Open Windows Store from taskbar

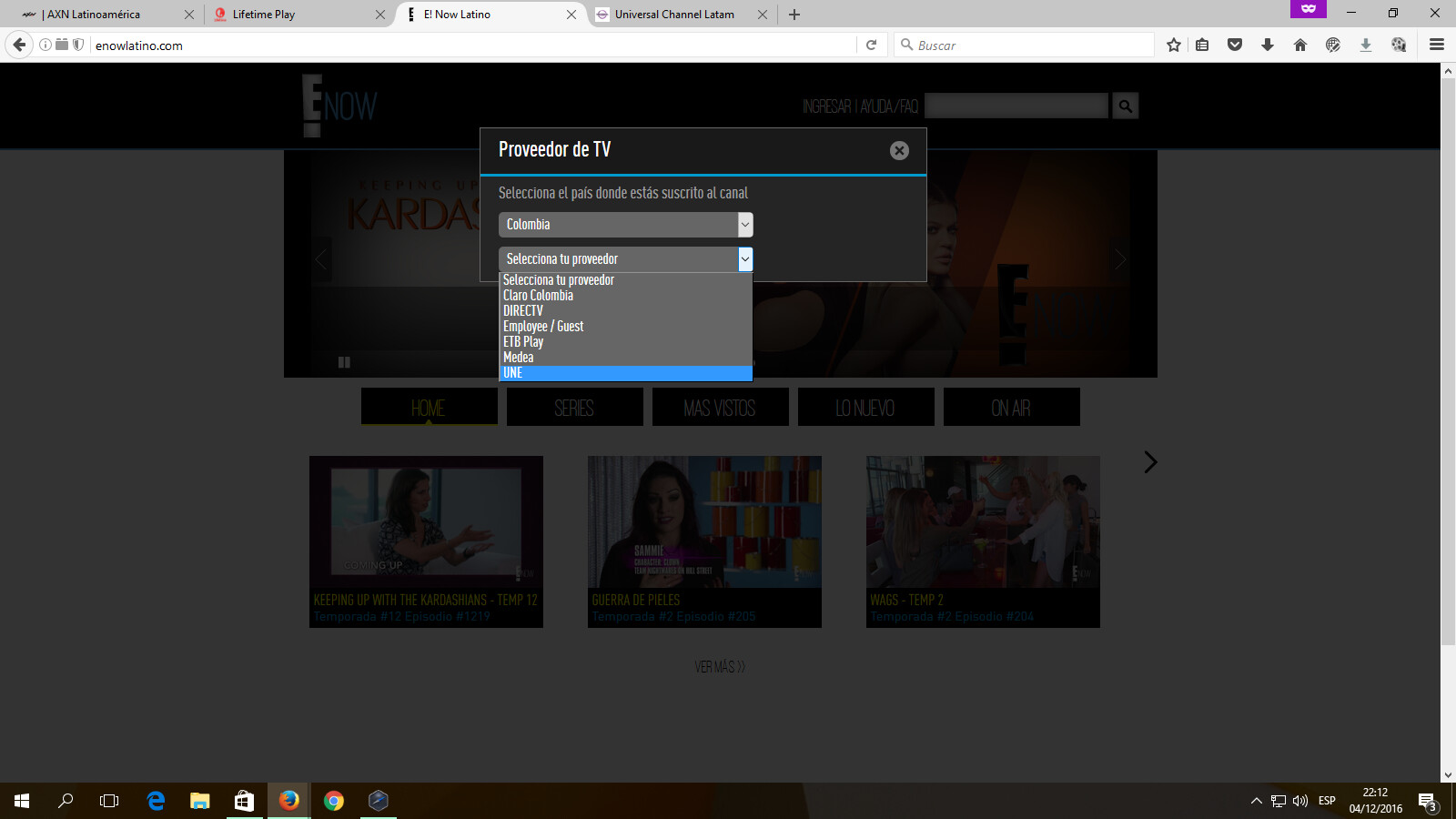click(x=244, y=801)
